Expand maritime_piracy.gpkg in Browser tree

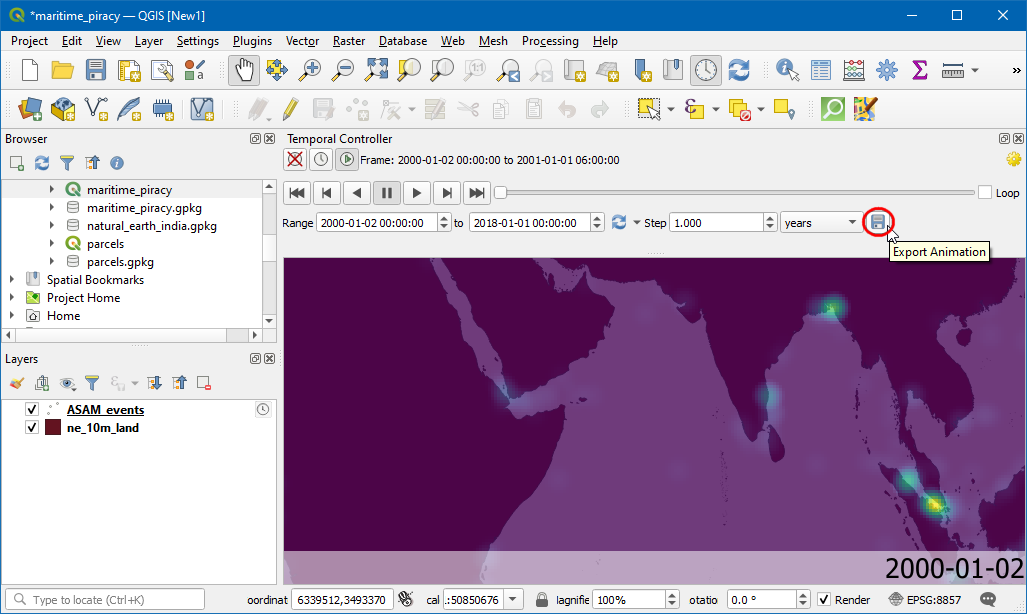[52, 208]
